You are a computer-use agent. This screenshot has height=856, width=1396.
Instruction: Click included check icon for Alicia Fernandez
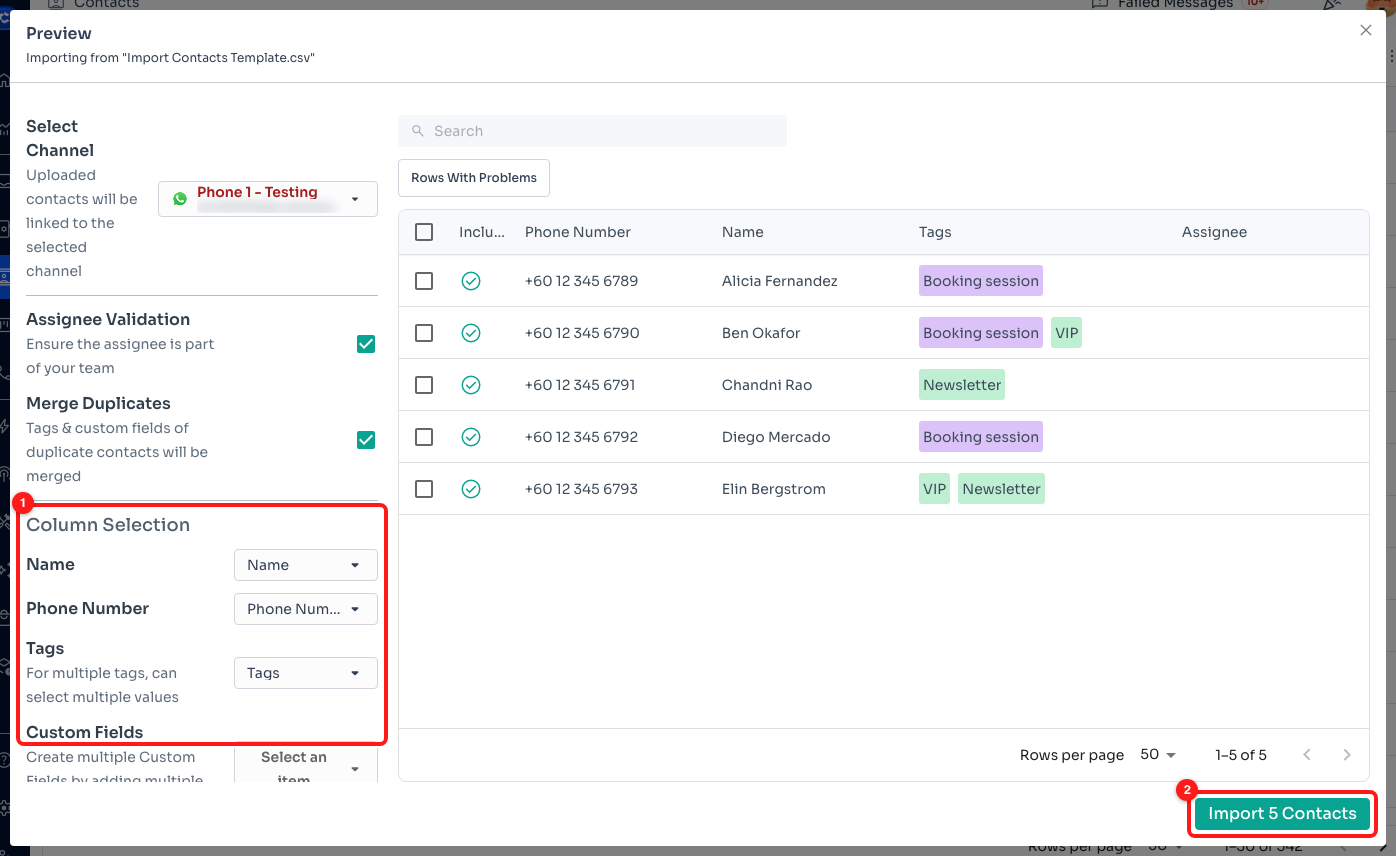[471, 281]
